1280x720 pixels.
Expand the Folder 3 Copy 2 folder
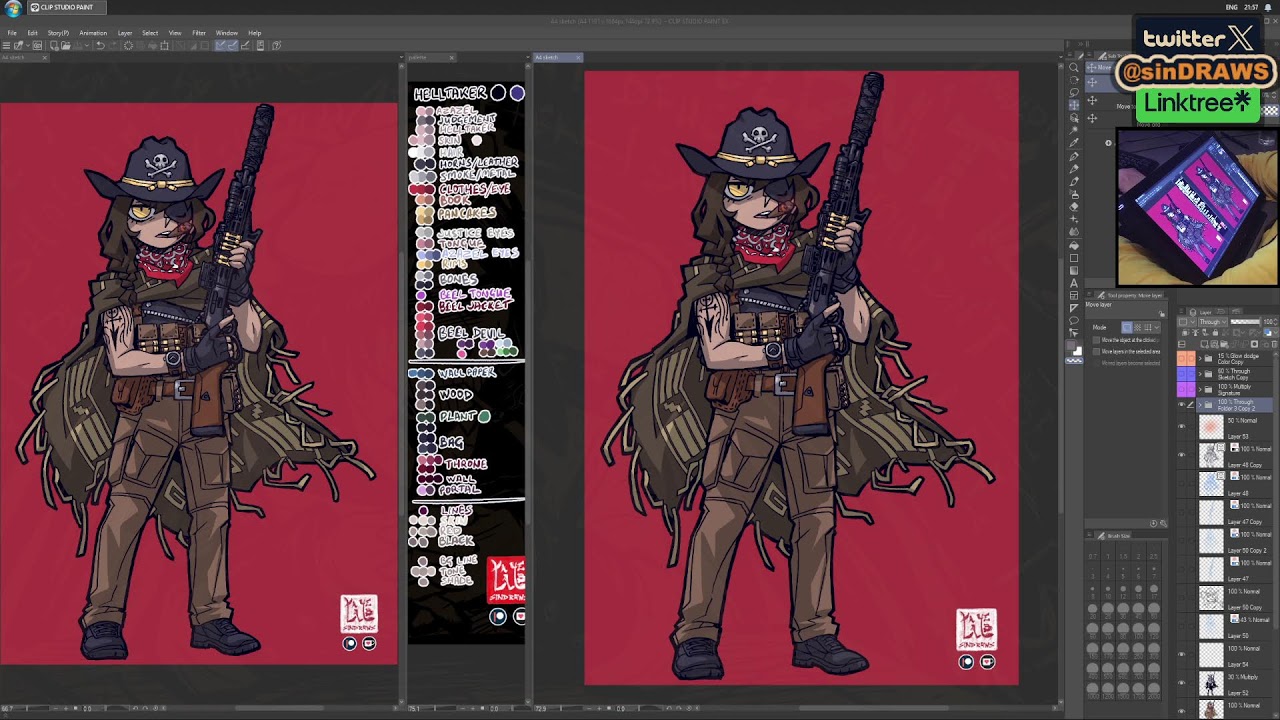(x=1200, y=404)
